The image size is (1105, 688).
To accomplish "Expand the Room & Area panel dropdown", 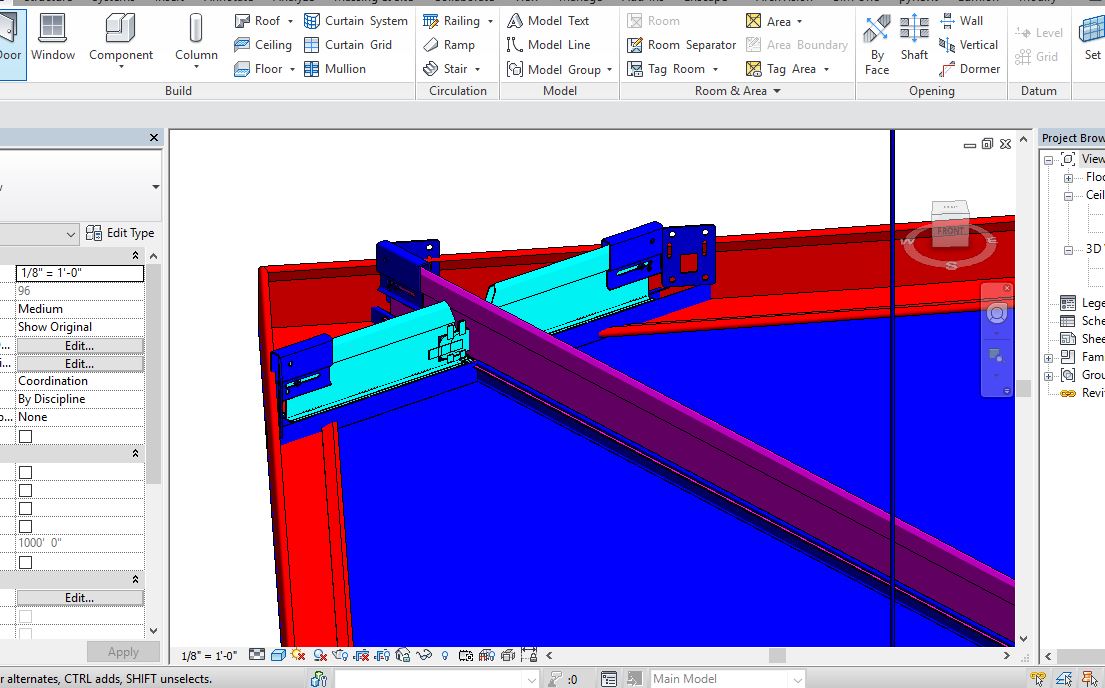I will pyautogui.click(x=776, y=91).
